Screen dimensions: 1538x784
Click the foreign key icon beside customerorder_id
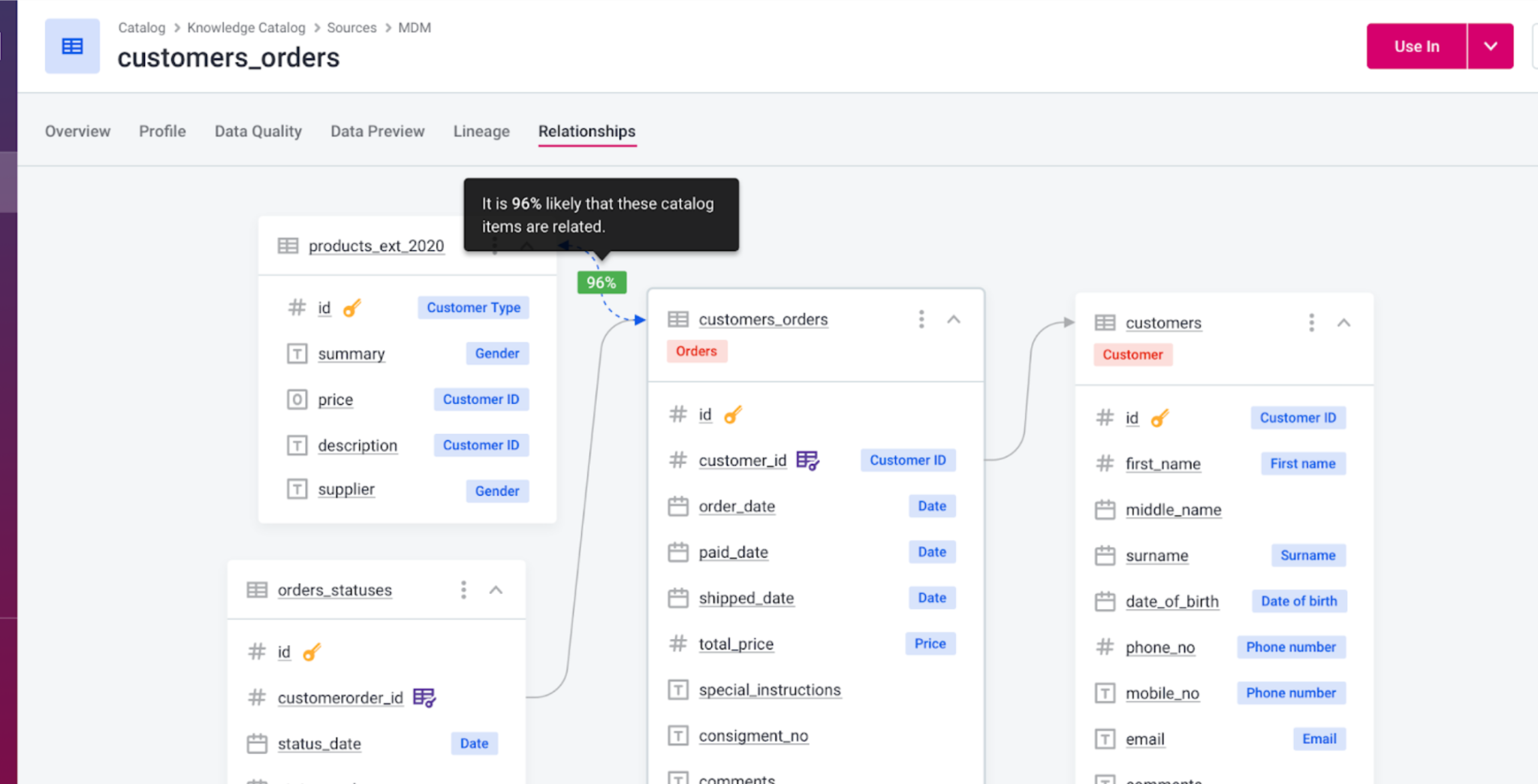pos(424,698)
